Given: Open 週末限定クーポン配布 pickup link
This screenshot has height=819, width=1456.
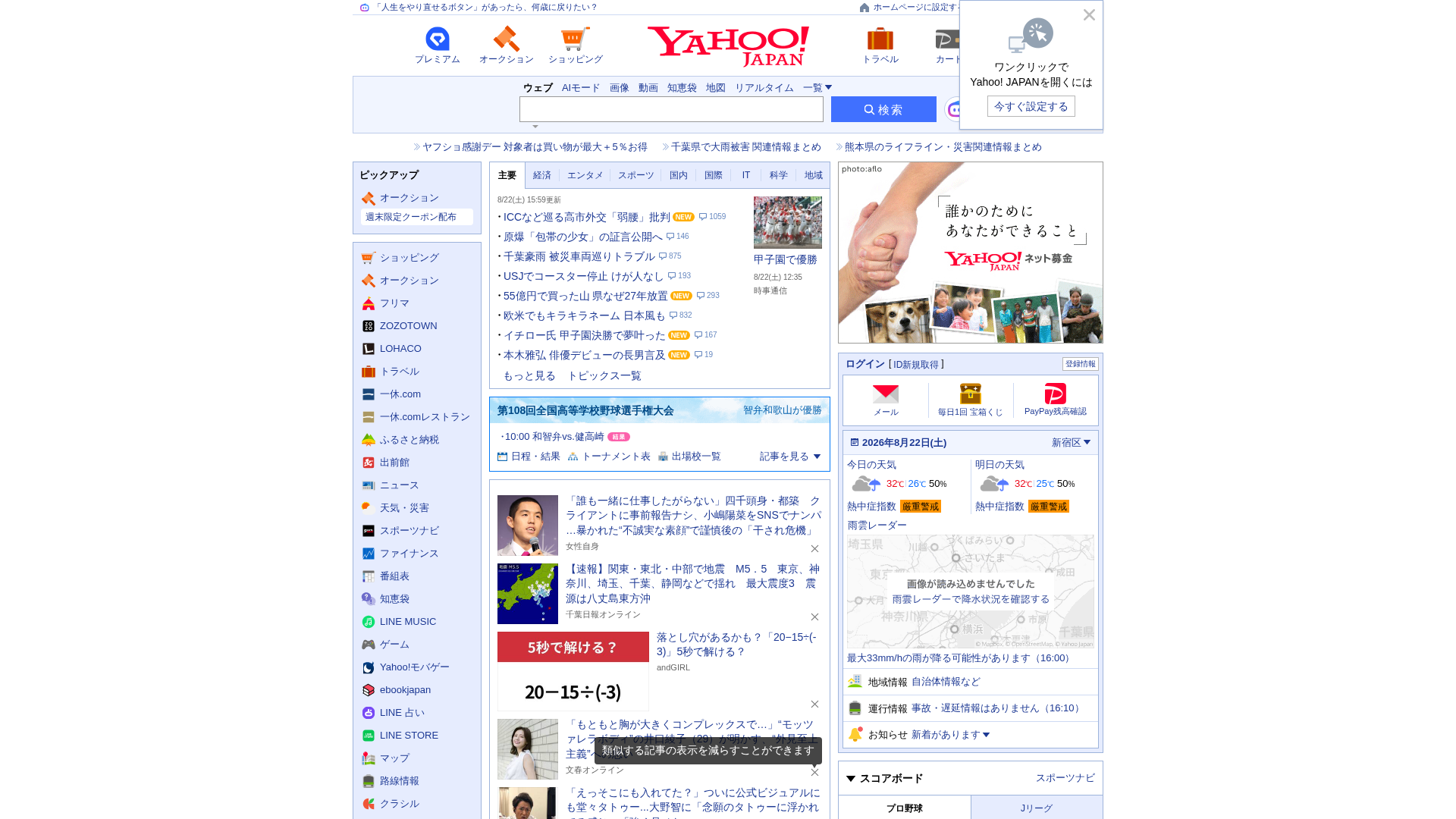Looking at the screenshot, I should coord(417,217).
